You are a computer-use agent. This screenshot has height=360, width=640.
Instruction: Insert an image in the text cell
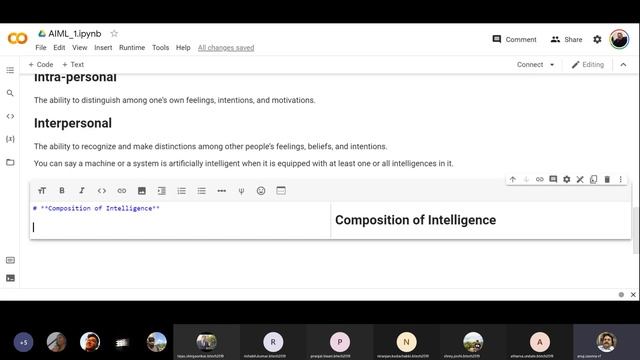(142, 191)
